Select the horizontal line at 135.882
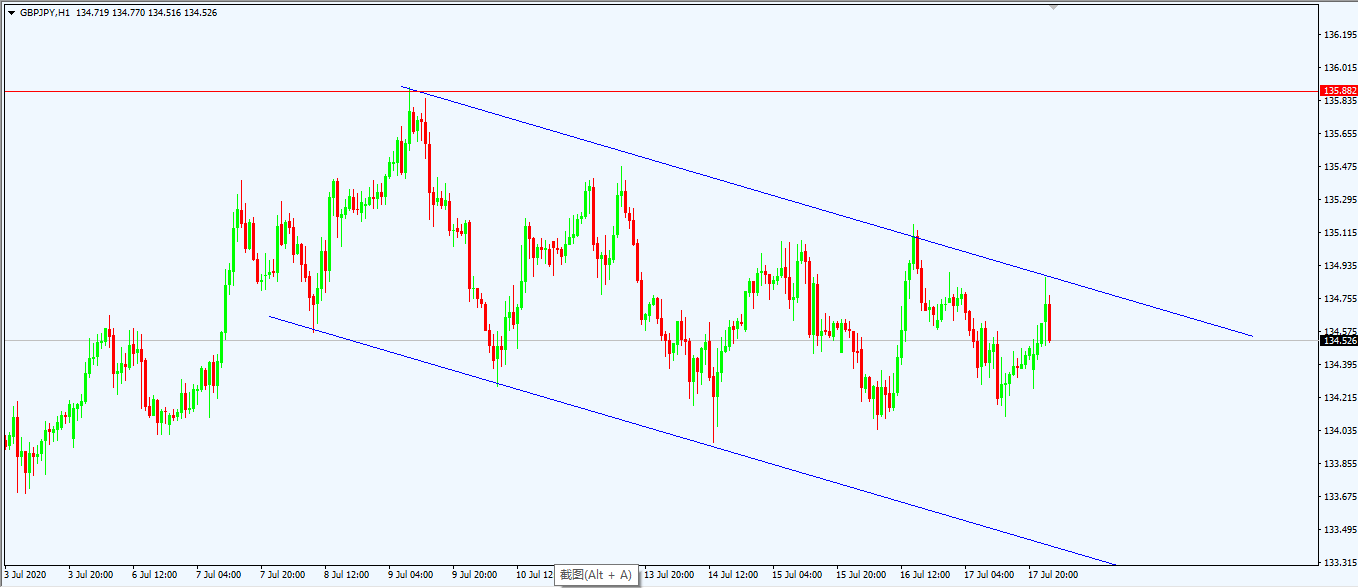Viewport: 1358px width, 588px height. coord(660,91)
